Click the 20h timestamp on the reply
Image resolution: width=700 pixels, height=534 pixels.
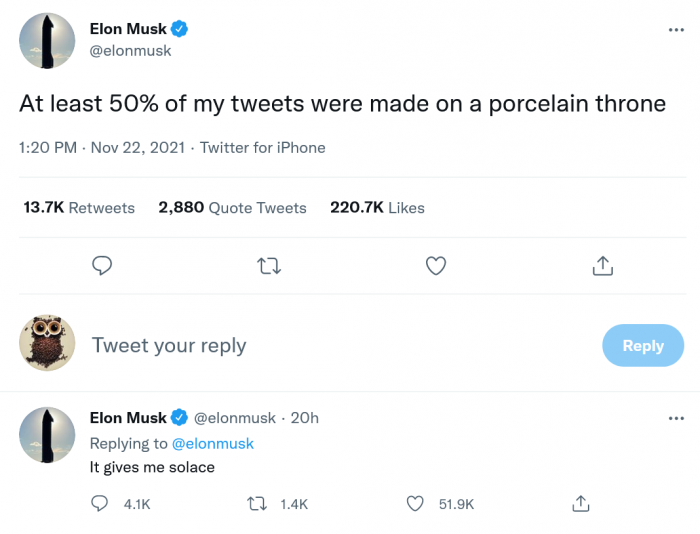tap(304, 417)
